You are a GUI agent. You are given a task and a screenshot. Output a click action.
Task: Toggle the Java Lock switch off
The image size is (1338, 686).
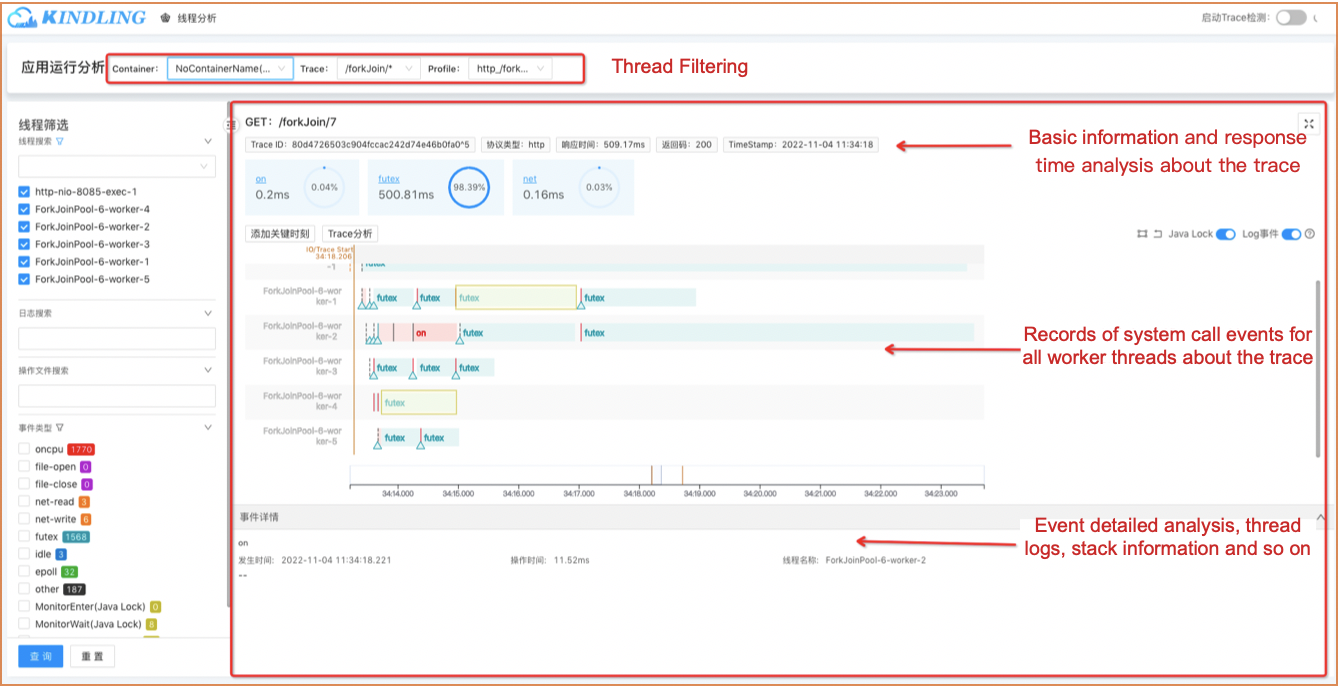[x=1225, y=234]
